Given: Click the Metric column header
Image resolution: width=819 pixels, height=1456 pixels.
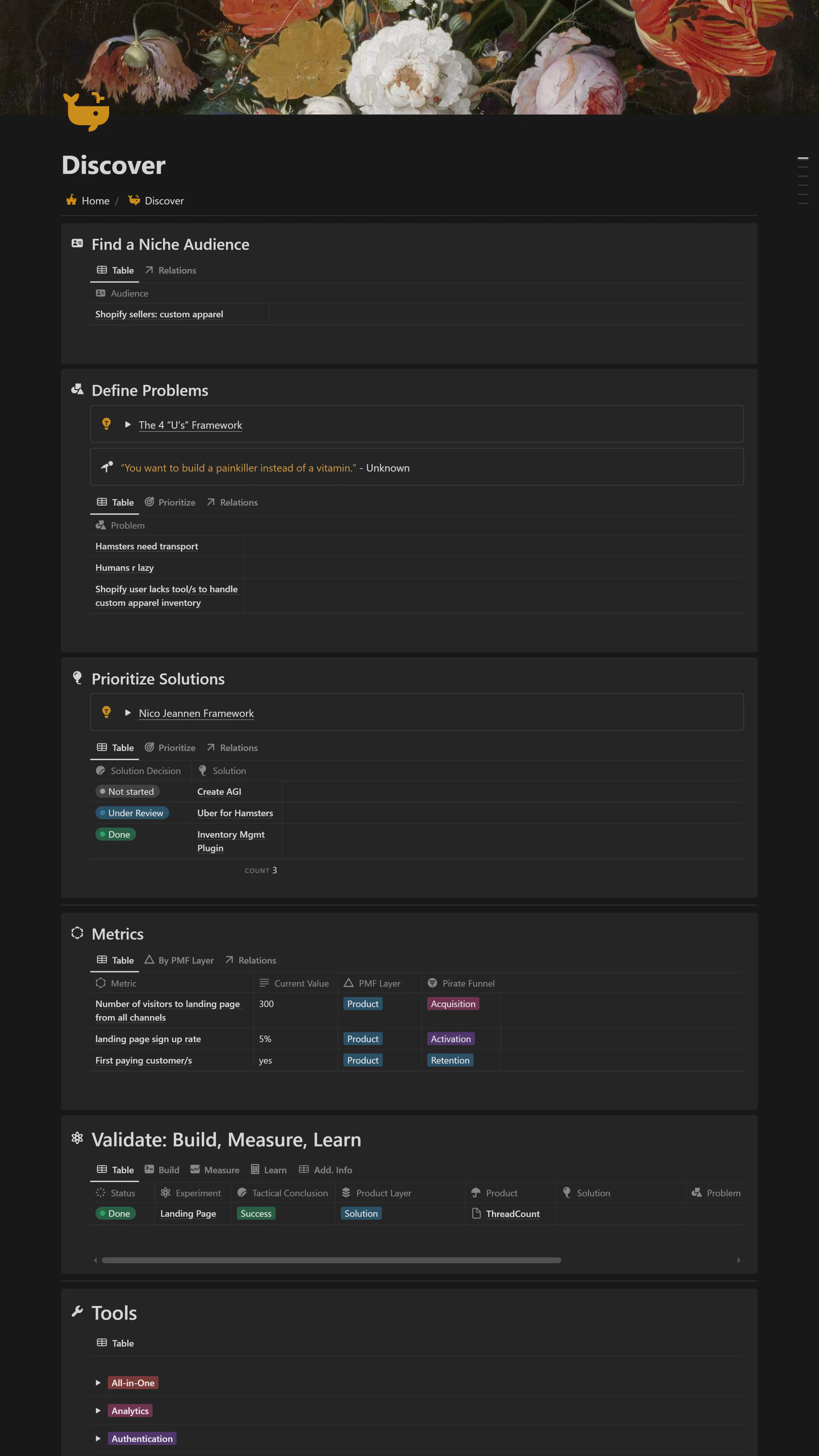Looking at the screenshot, I should click(x=117, y=983).
